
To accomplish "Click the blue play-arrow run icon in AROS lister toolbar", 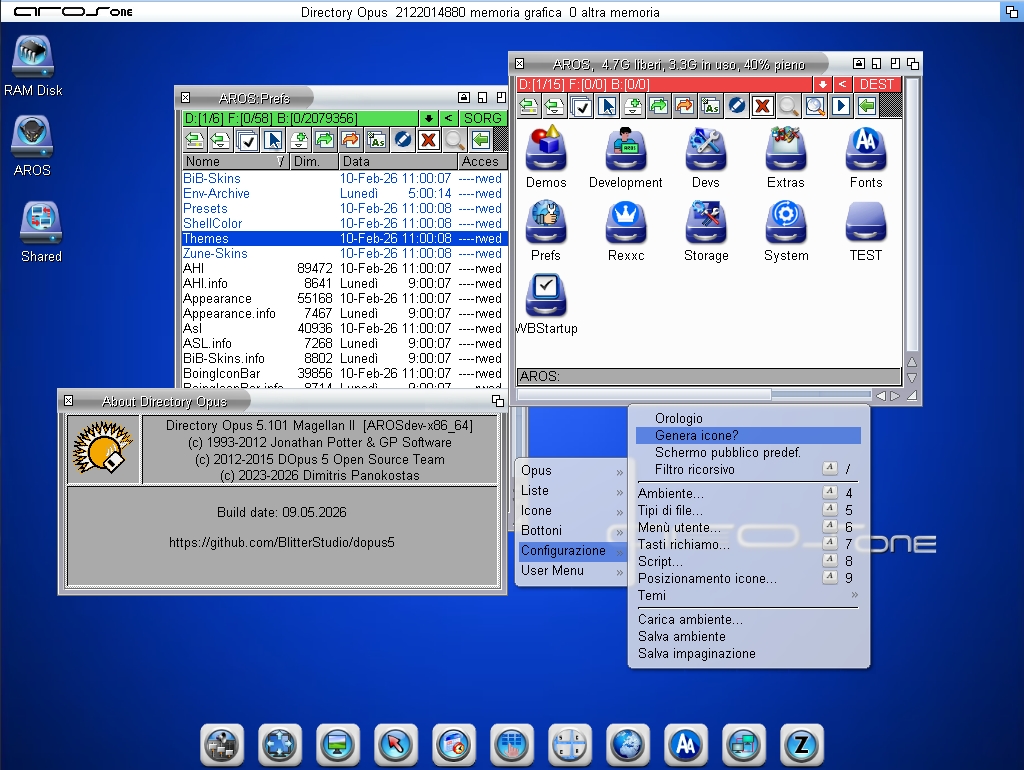I will [841, 106].
